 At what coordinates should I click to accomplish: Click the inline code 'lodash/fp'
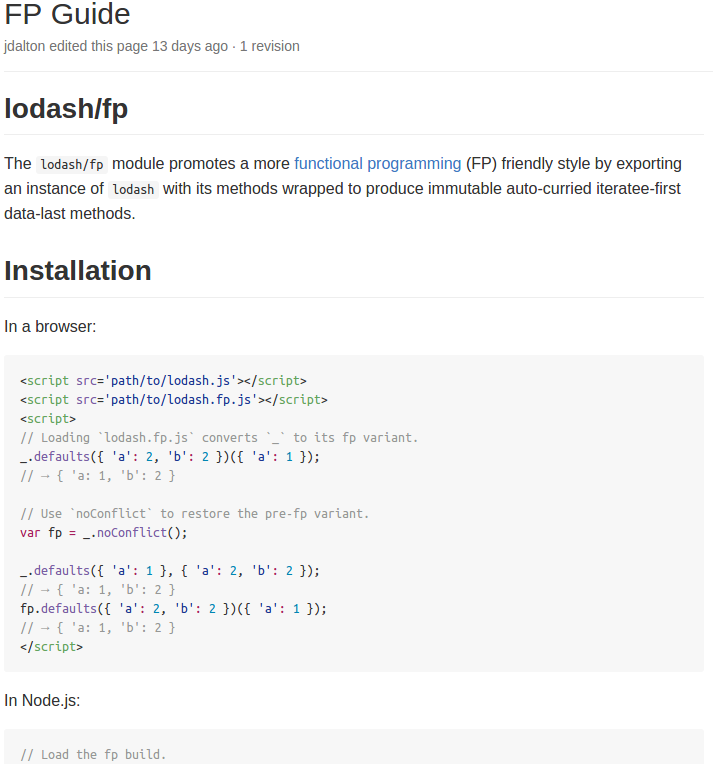point(72,165)
